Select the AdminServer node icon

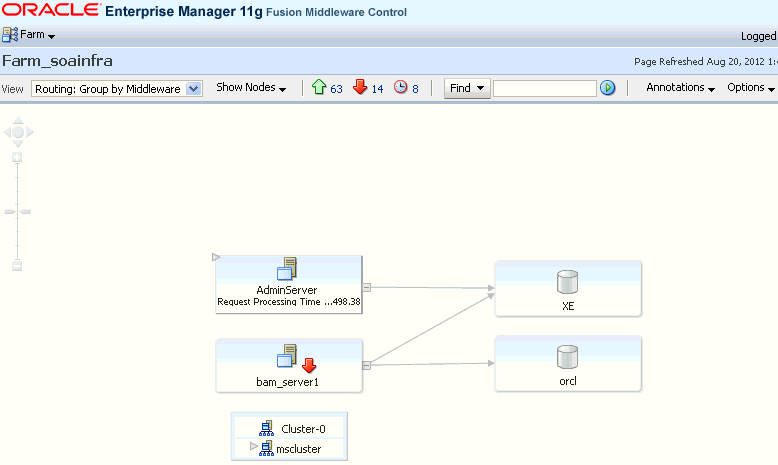point(287,268)
